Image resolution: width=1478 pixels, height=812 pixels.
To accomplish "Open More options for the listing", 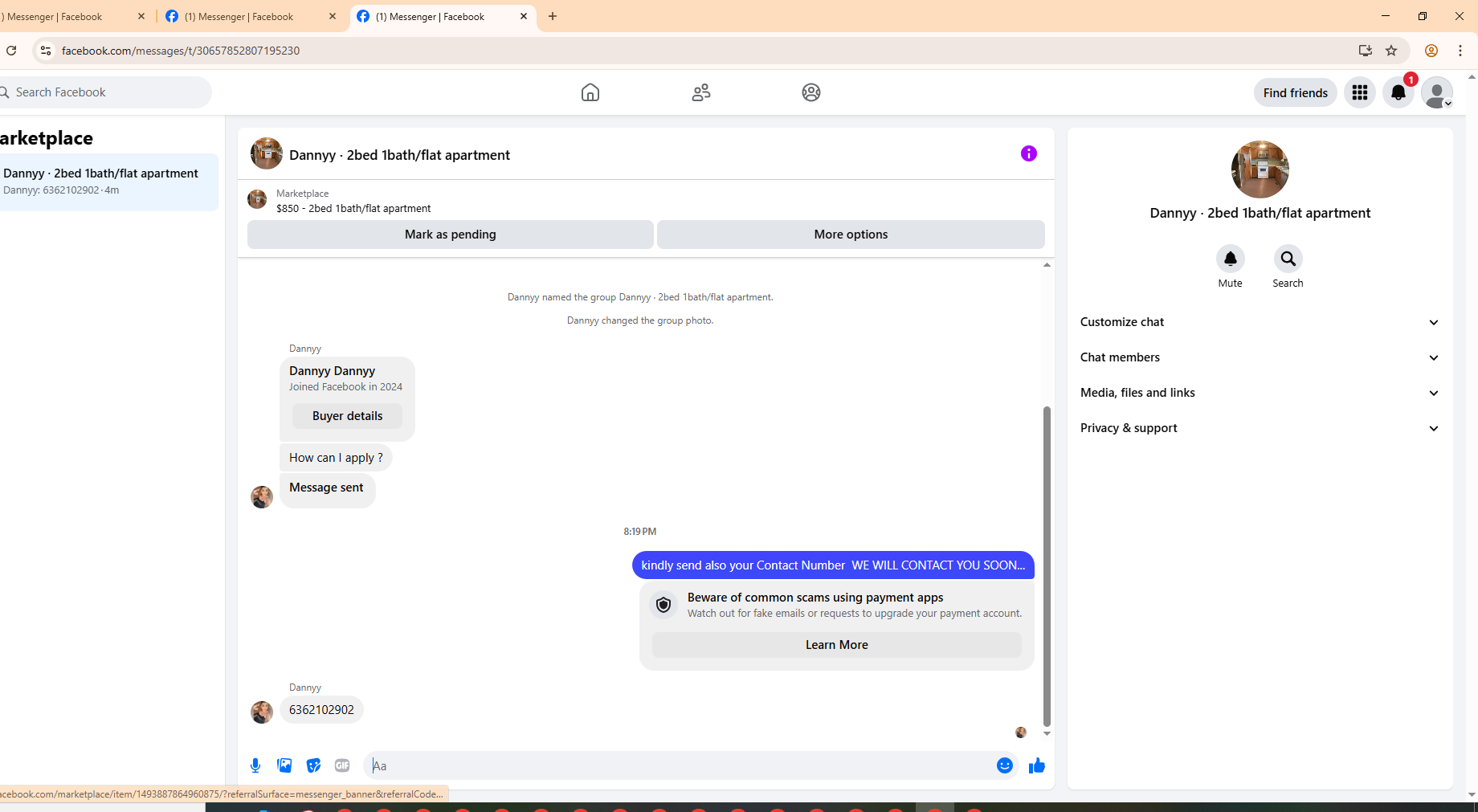I will tap(851, 235).
